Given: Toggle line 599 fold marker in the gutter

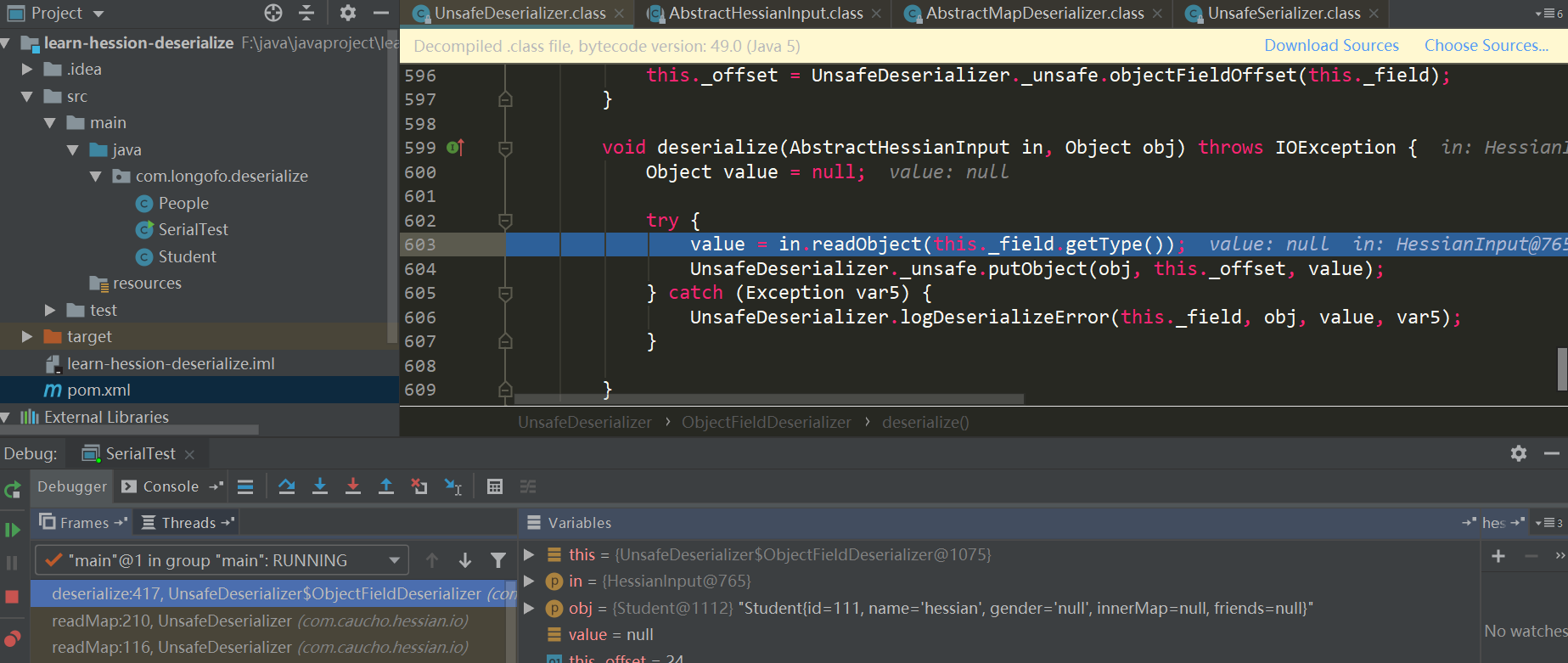Looking at the screenshot, I should point(505,149).
